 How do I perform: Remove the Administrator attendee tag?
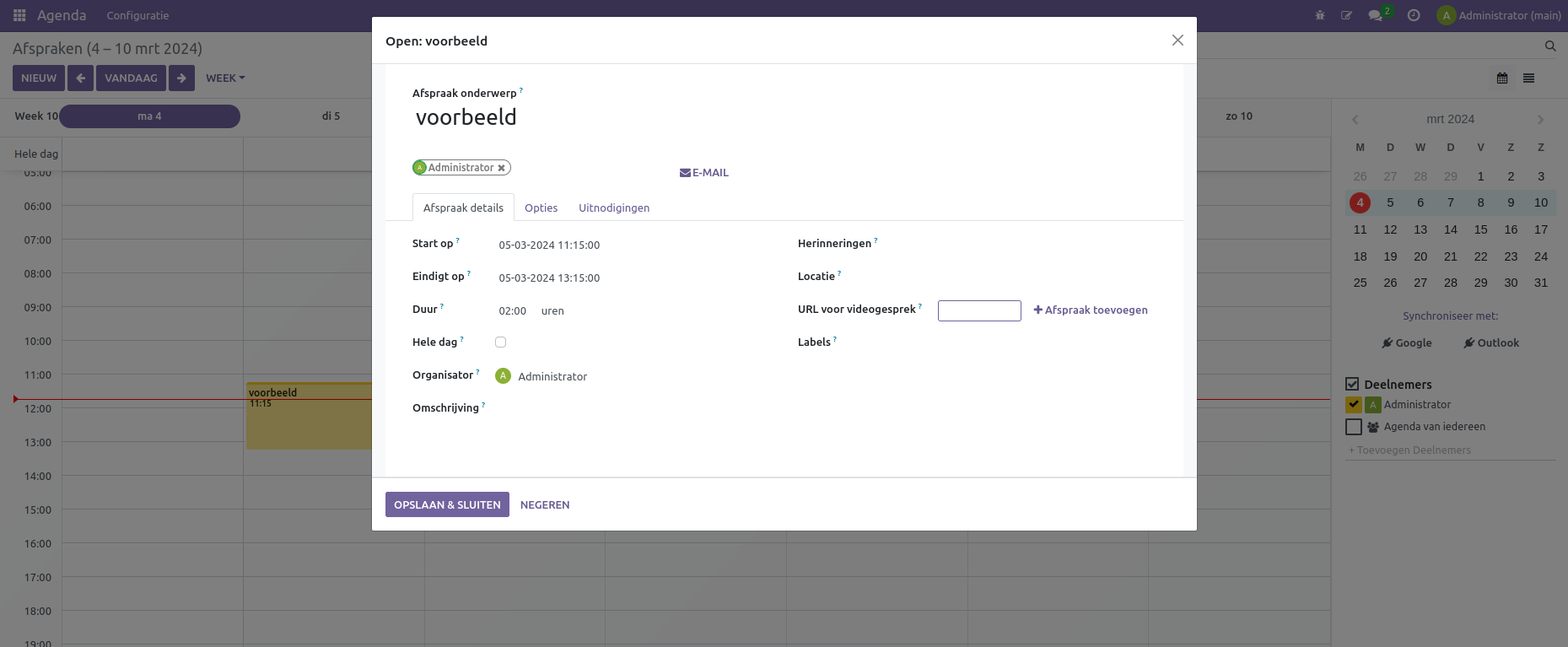(501, 168)
